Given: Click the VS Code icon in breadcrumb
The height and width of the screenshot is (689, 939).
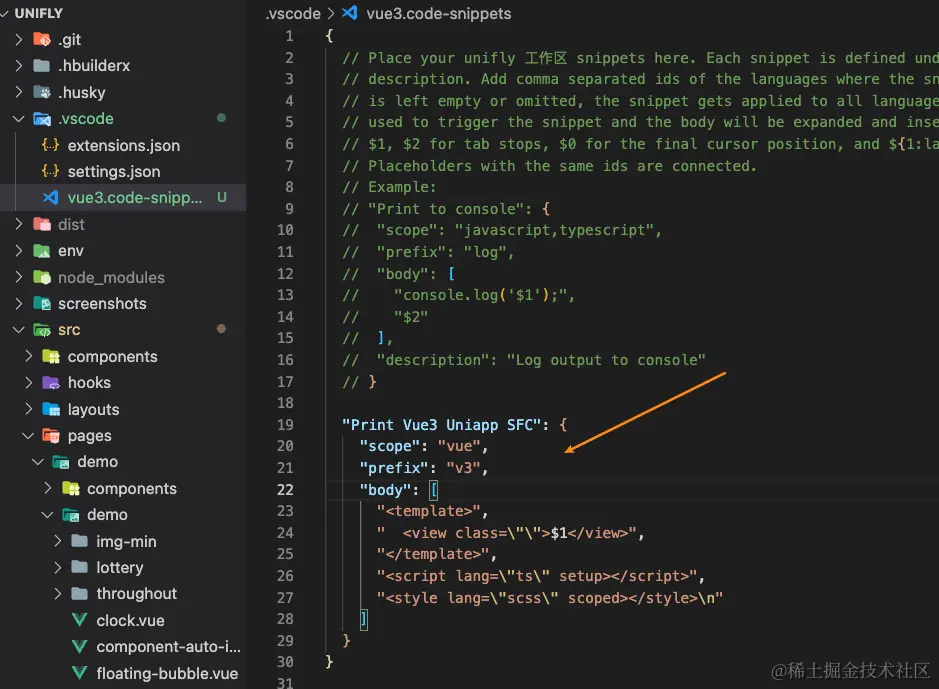Looking at the screenshot, I should (350, 13).
